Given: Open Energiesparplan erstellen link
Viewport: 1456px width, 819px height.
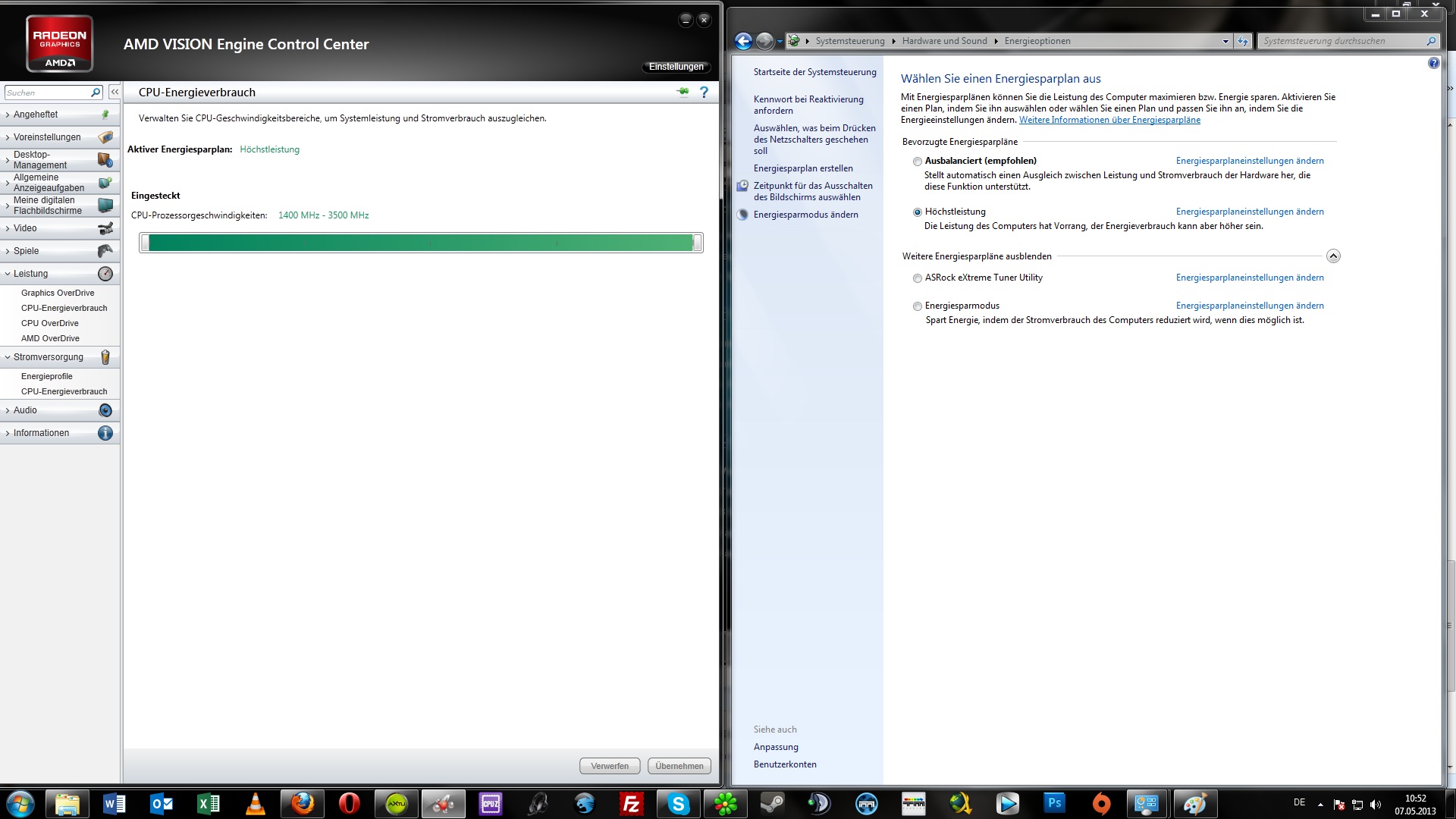Looking at the screenshot, I should 803,168.
